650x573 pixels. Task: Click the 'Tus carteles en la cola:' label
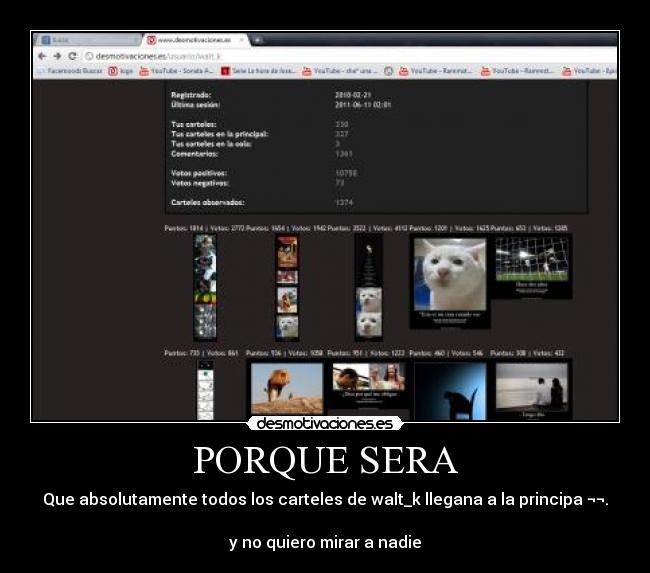(211, 144)
